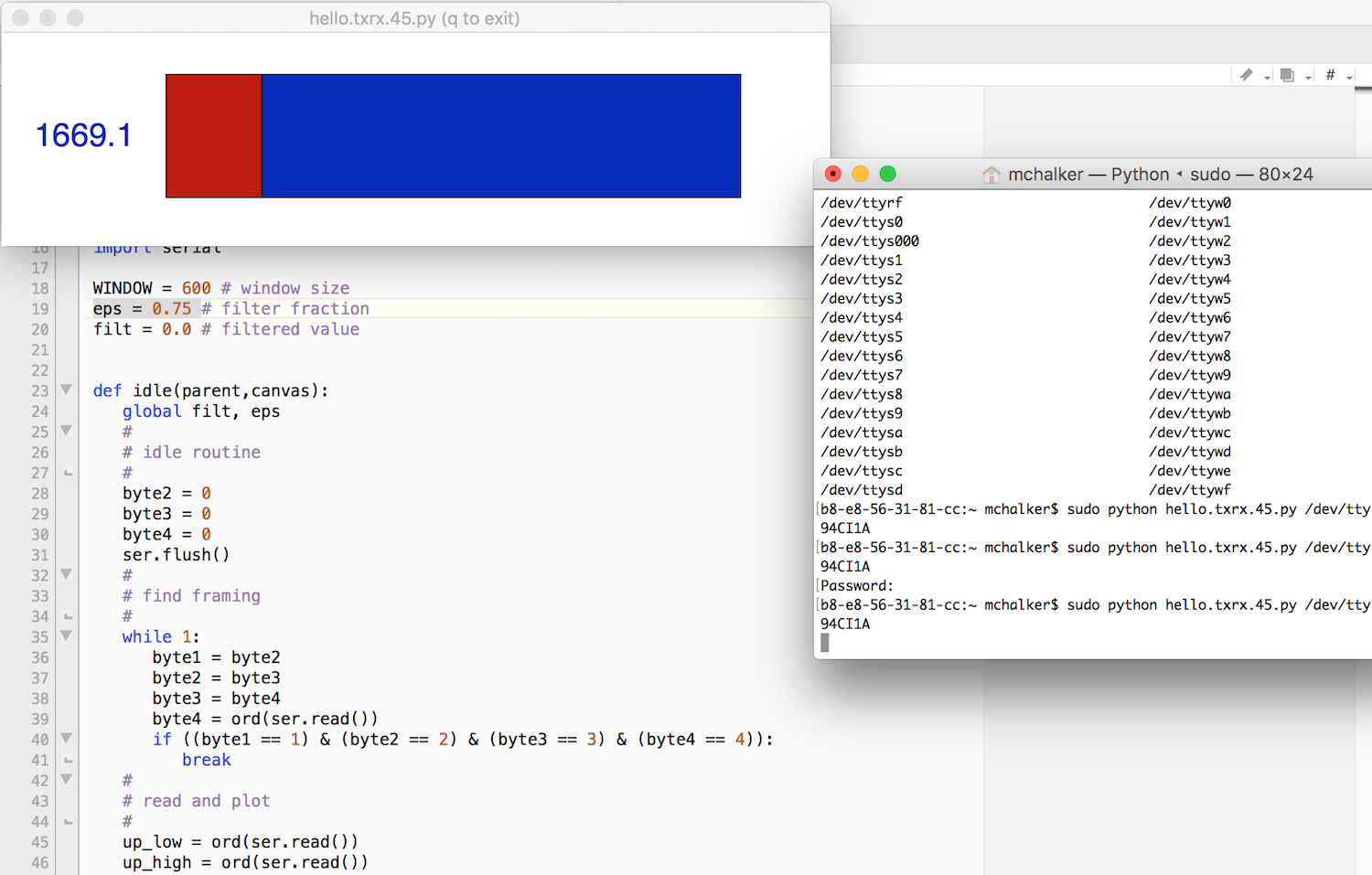The height and width of the screenshot is (875, 1372).
Task: Click line number 36 in the gutter
Action: pyautogui.click(x=40, y=657)
